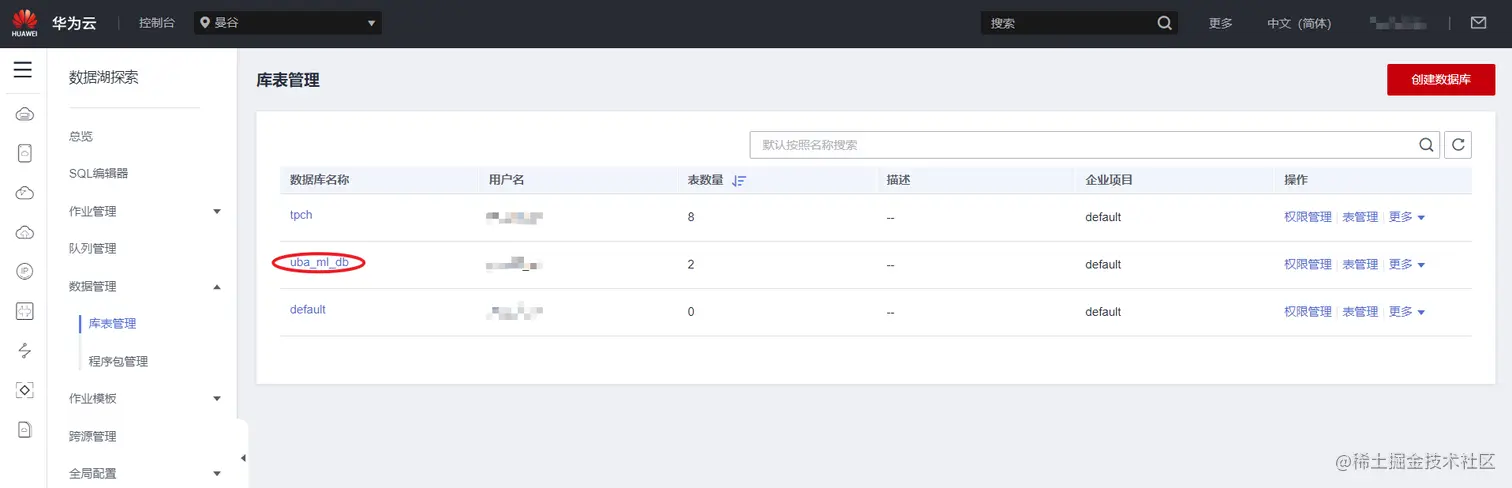Open 更多 dropdown for uba_ml_db row

coord(1407,265)
